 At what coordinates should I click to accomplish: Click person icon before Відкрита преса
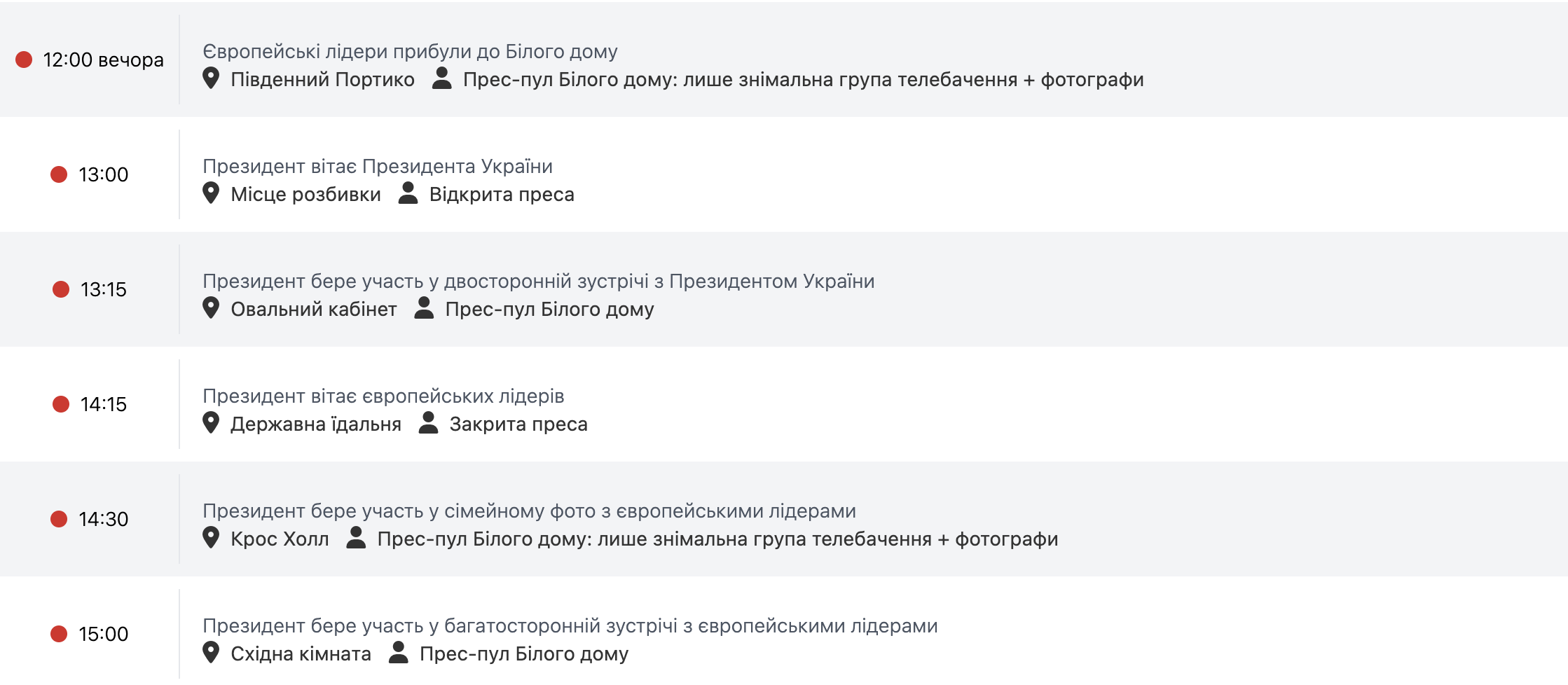coord(408,193)
